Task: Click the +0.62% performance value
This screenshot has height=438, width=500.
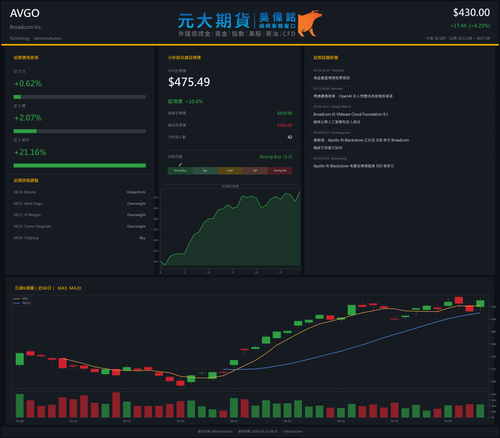Action: click(28, 83)
